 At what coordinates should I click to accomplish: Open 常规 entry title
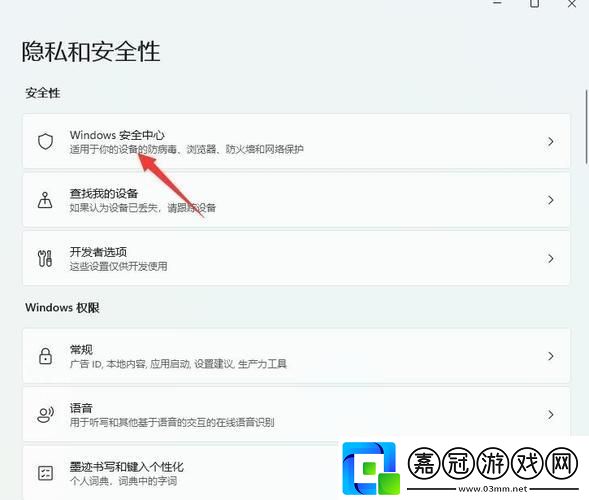coord(81,349)
